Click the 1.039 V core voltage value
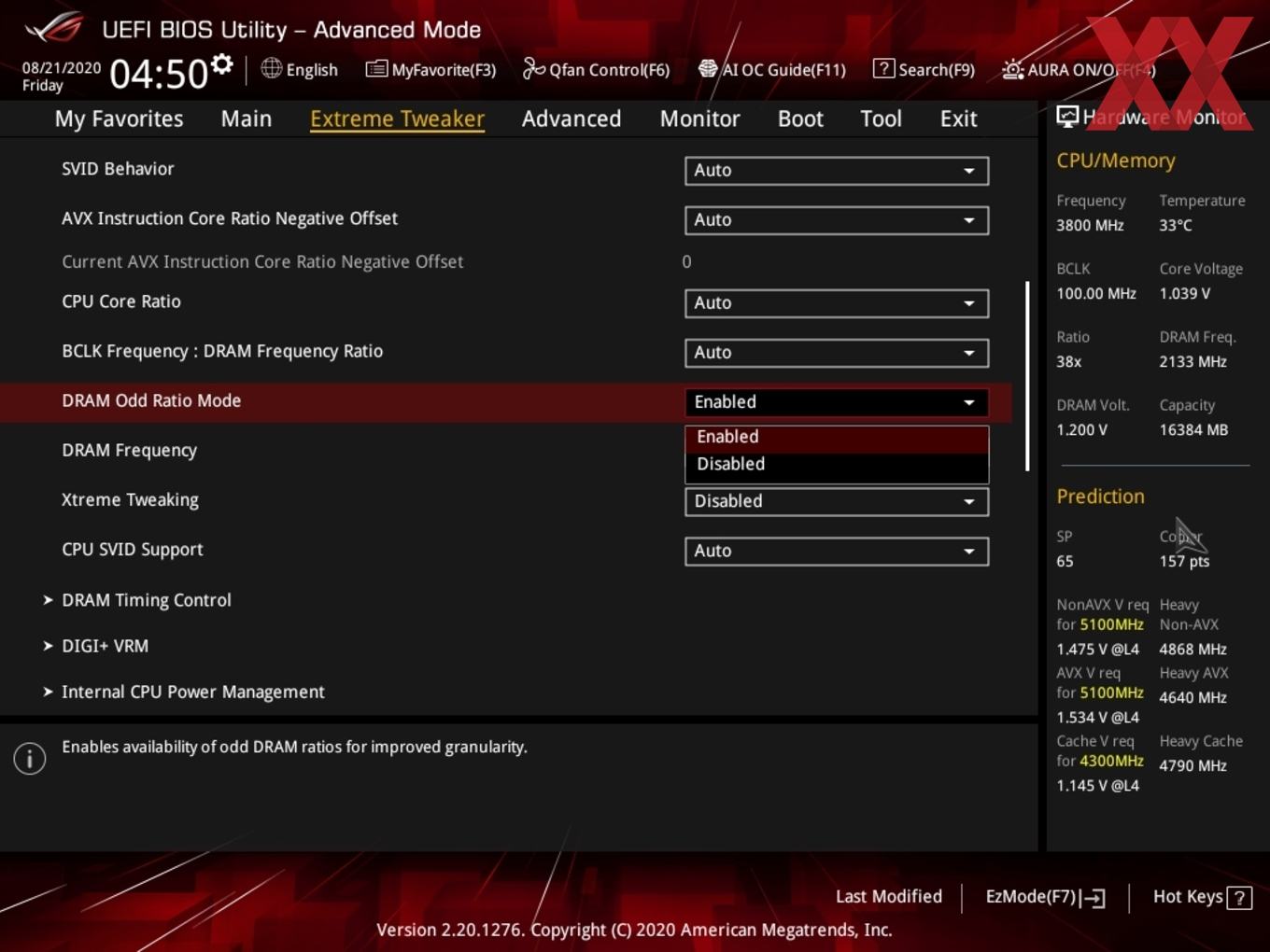Viewport: 1270px width, 952px height. click(1184, 294)
